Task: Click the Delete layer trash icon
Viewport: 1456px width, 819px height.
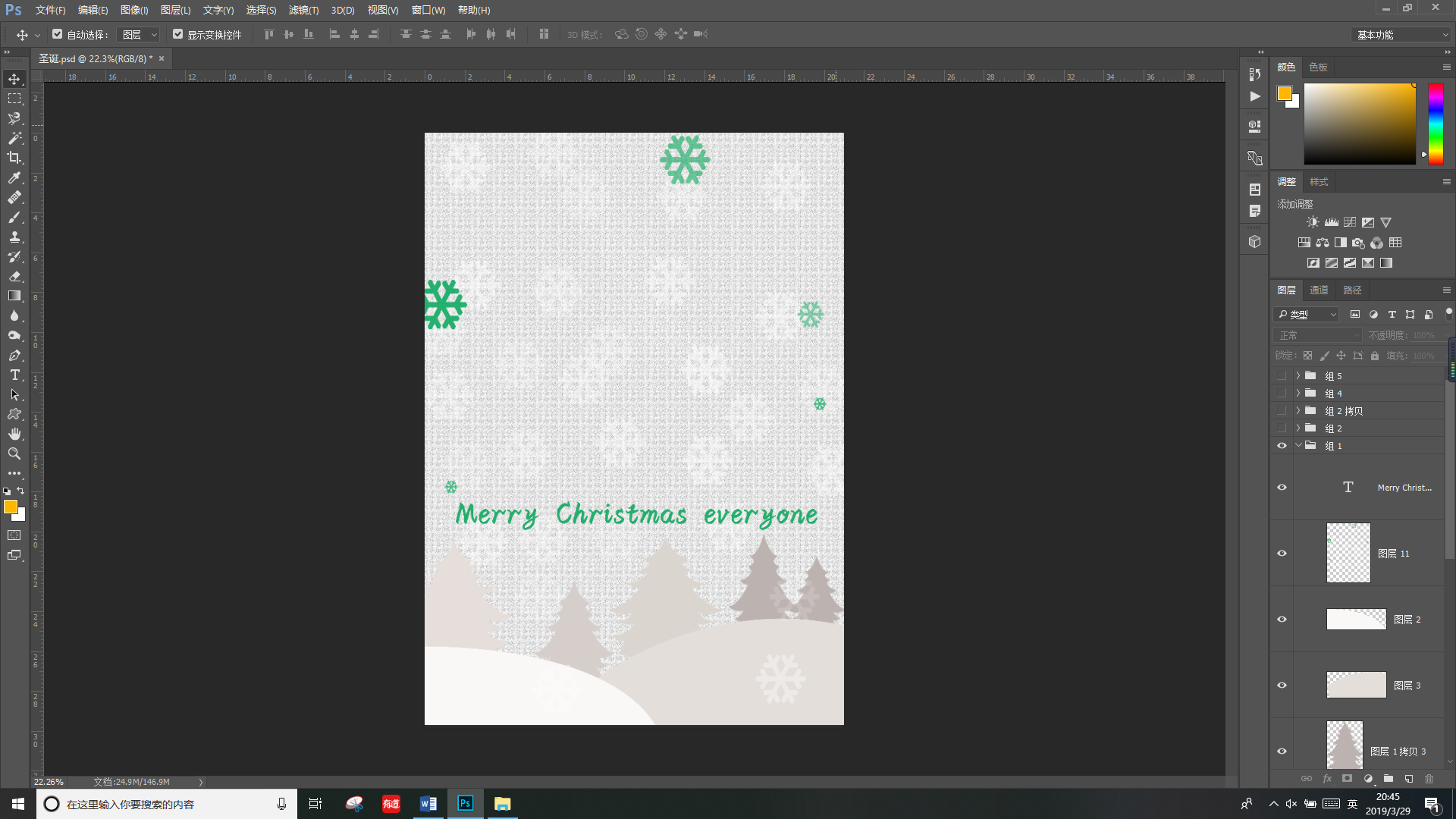Action: 1429,779
